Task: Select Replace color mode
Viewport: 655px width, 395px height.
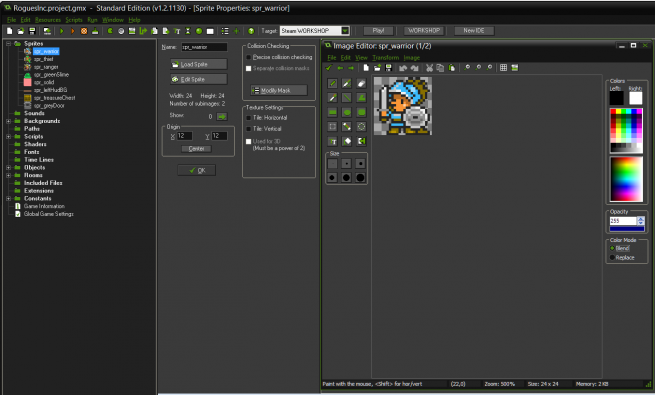Action: pos(612,258)
